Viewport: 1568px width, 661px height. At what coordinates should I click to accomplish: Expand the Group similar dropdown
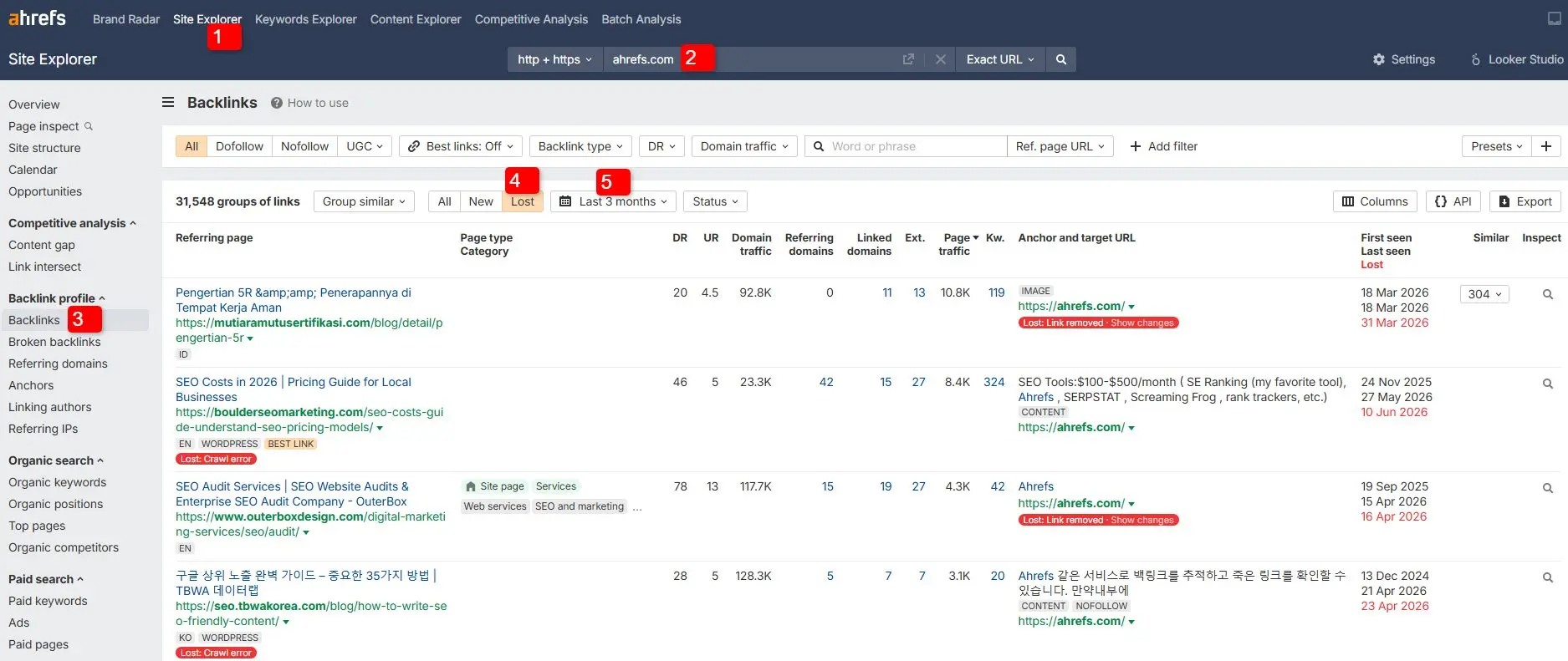pos(364,201)
